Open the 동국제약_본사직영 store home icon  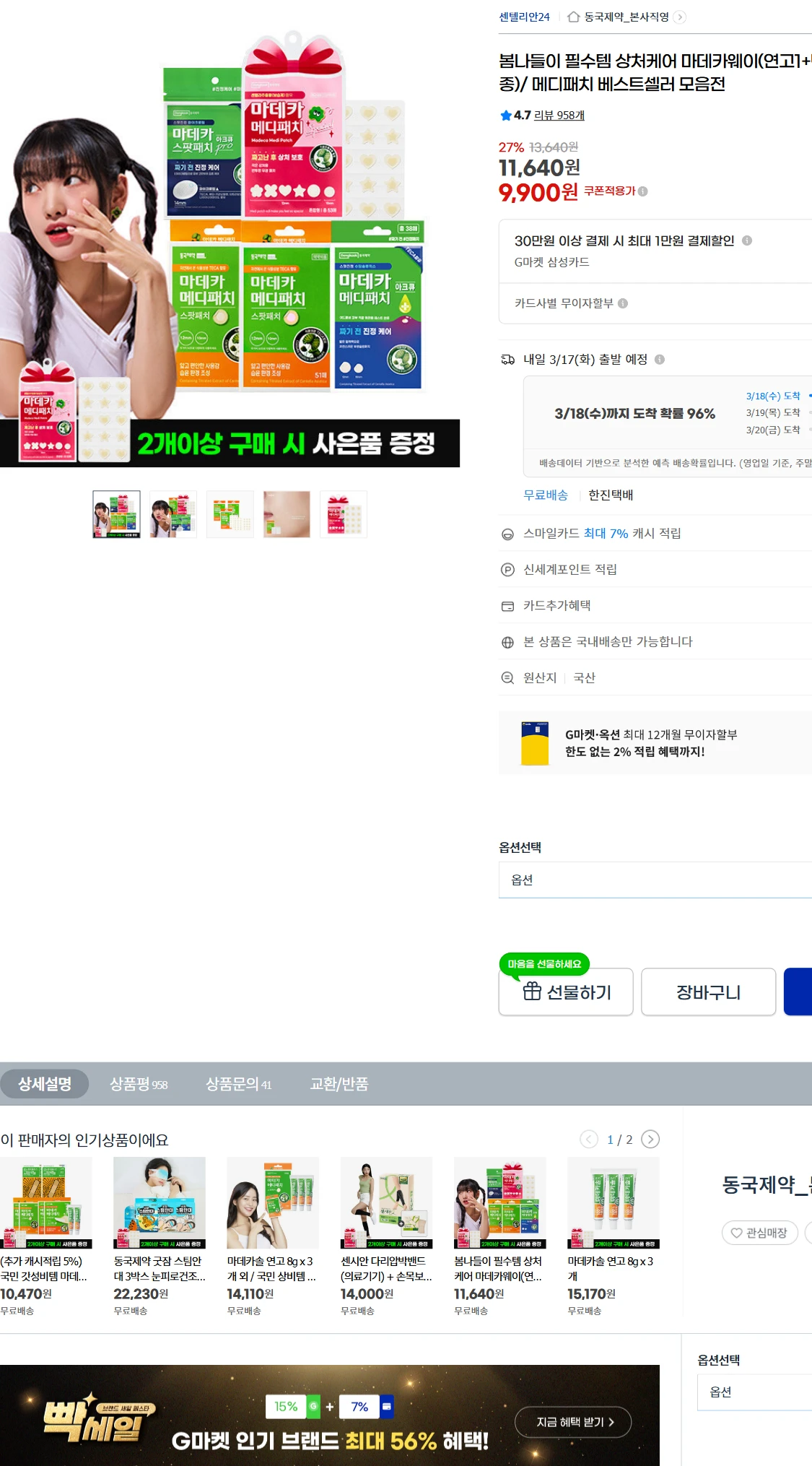click(x=574, y=17)
